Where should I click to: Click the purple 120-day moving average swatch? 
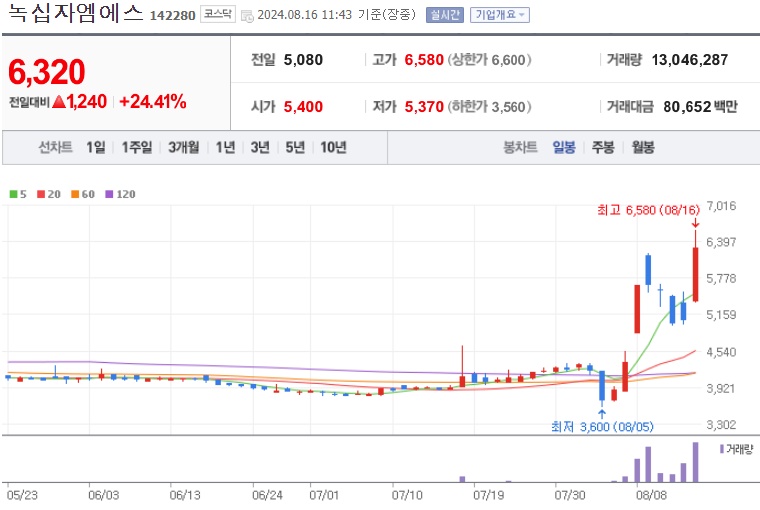coord(109,194)
